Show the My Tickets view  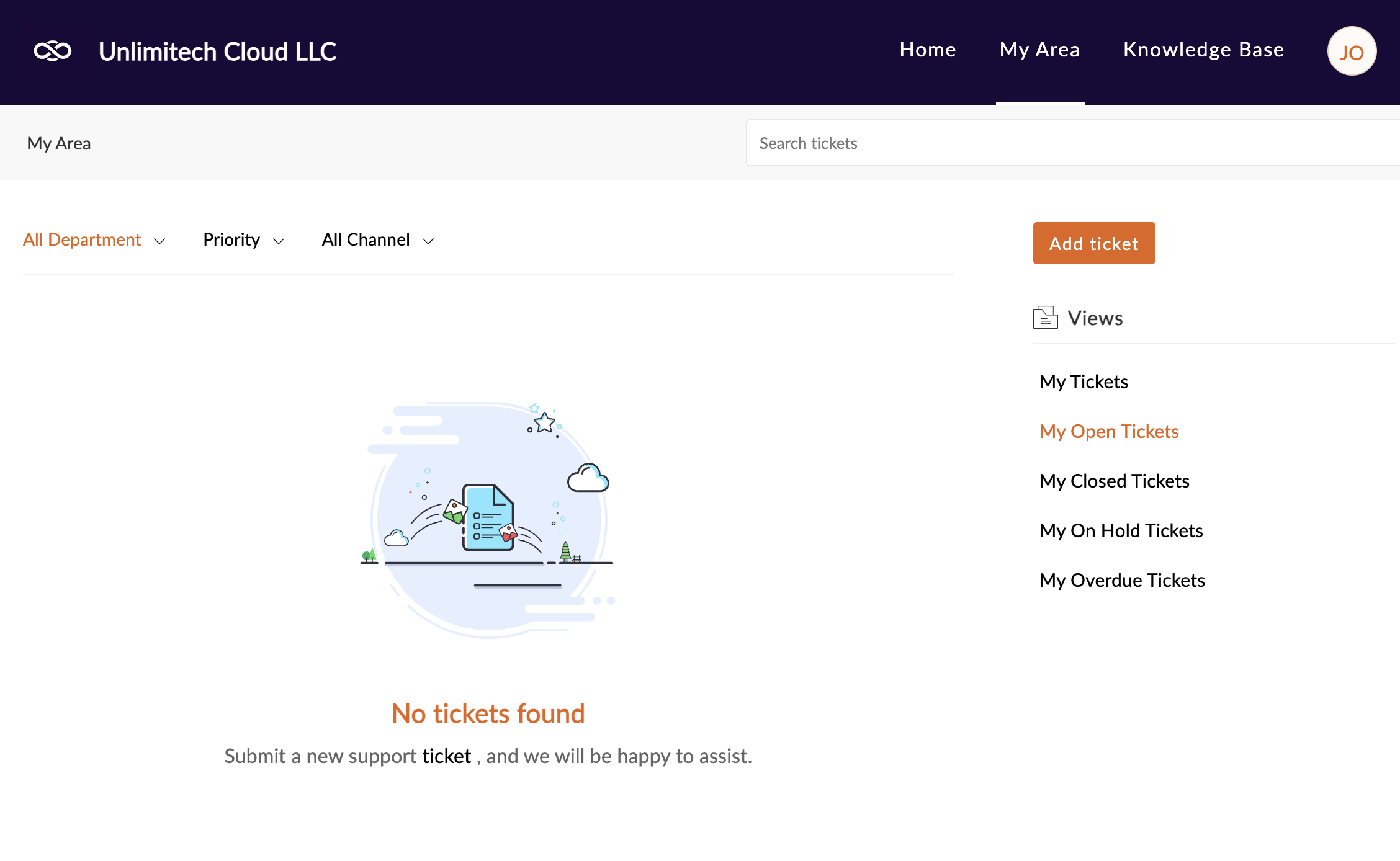(x=1084, y=381)
